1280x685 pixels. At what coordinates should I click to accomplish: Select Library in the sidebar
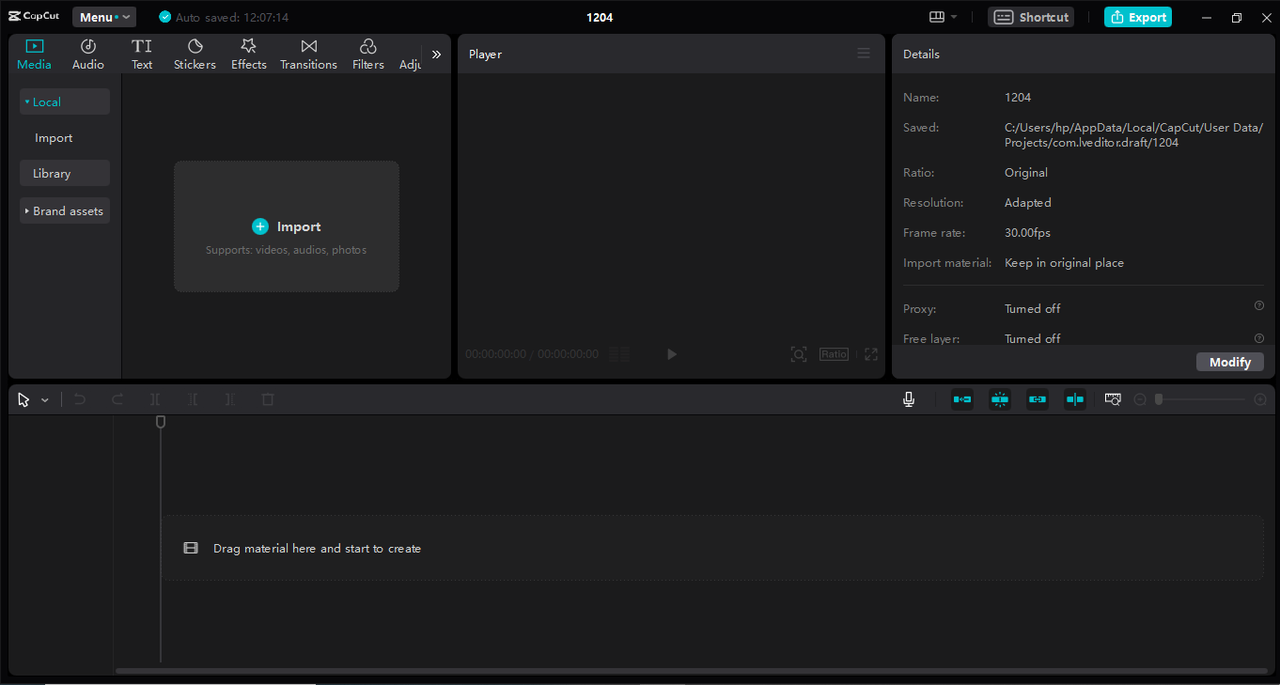point(65,173)
